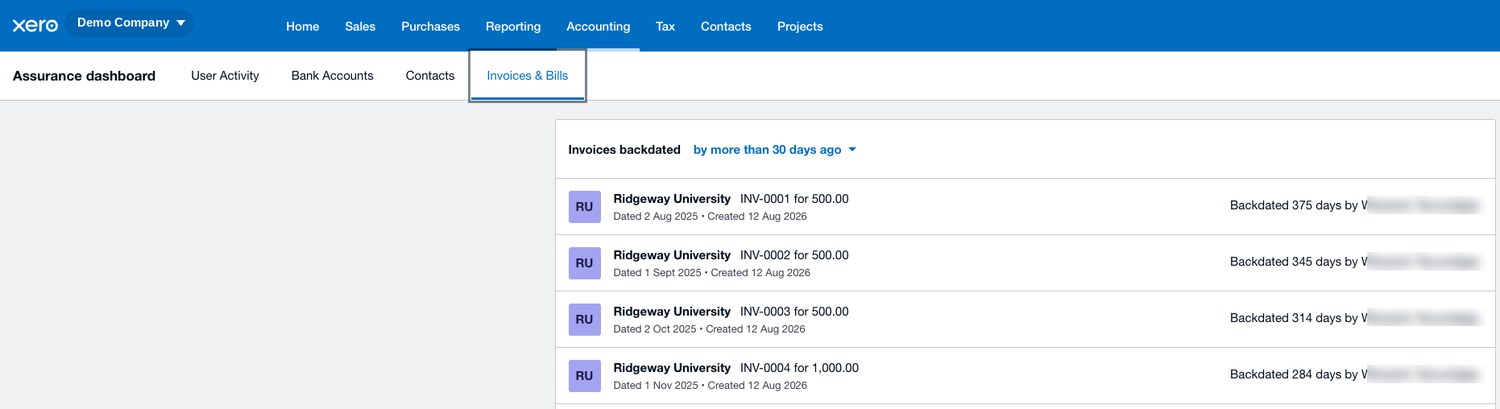Click the RU avatar for INV-0002
The width and height of the screenshot is (1500, 409).
coord(584,263)
